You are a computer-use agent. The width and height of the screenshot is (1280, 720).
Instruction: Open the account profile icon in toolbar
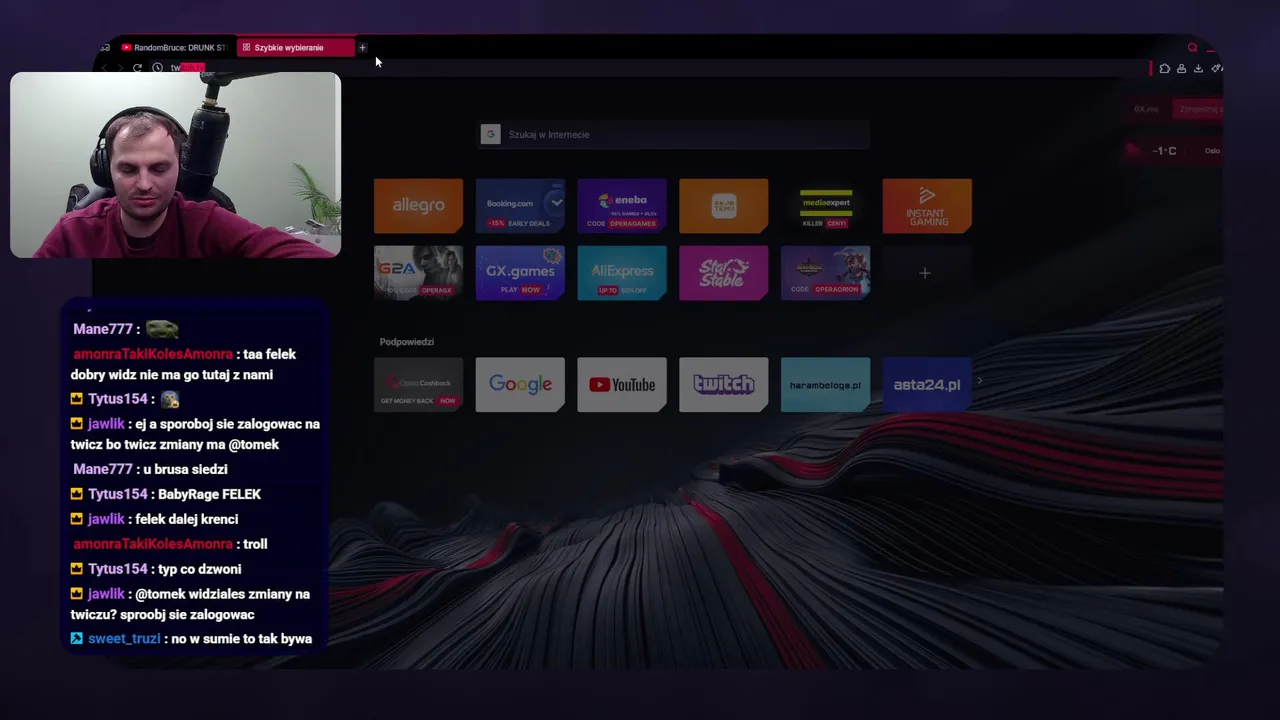coord(1181,68)
